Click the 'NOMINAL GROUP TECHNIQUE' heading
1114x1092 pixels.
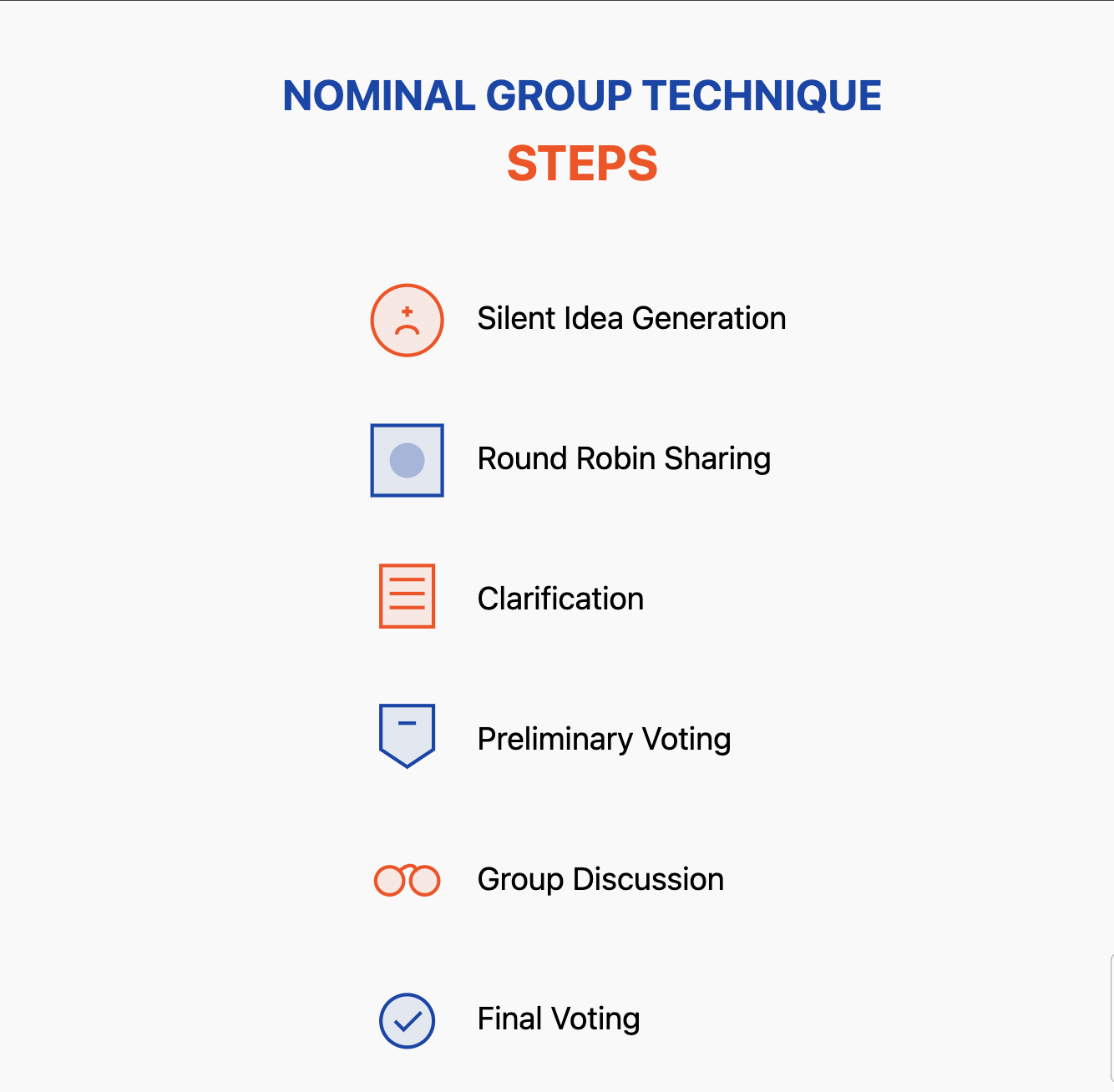[x=582, y=96]
